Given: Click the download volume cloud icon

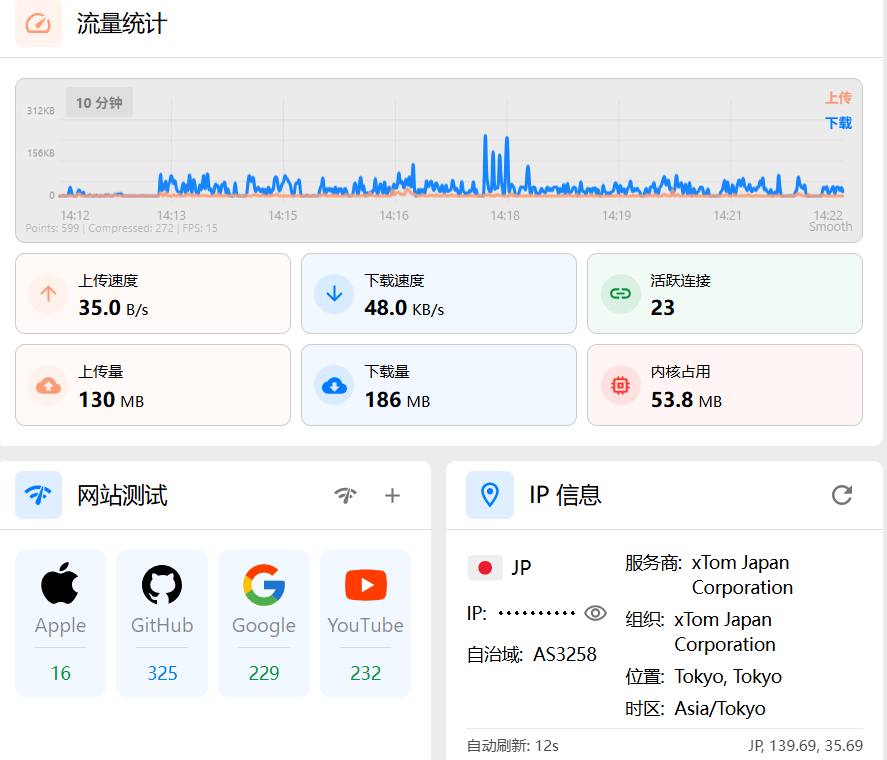Looking at the screenshot, I should click(x=334, y=385).
